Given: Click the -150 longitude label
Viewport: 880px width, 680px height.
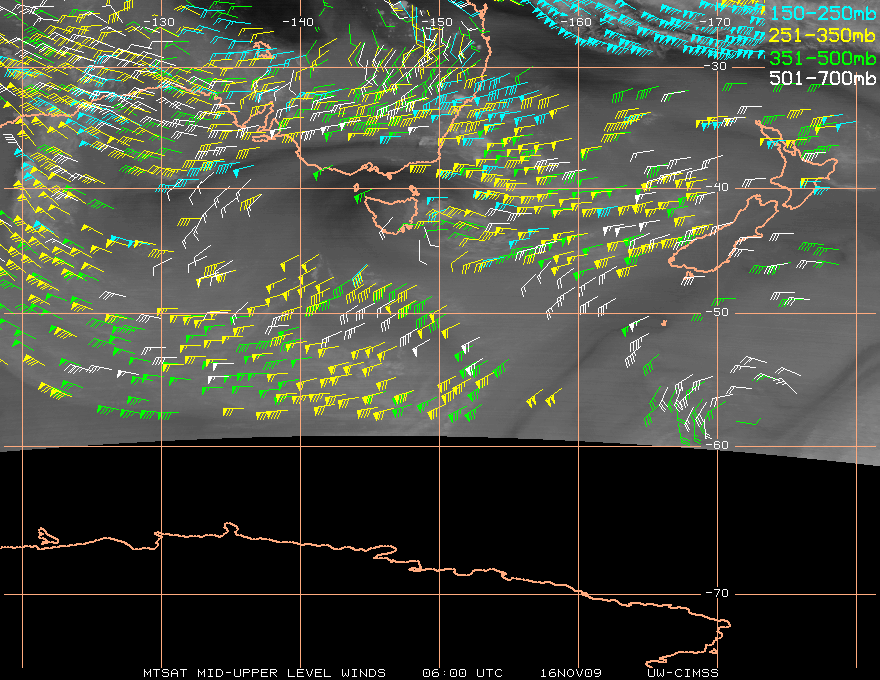Looking at the screenshot, I should tap(437, 22).
